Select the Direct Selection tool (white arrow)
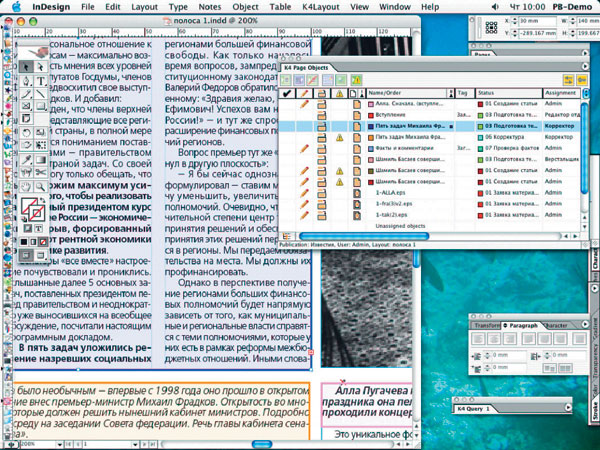This screenshot has height=450, width=600. click(41, 67)
